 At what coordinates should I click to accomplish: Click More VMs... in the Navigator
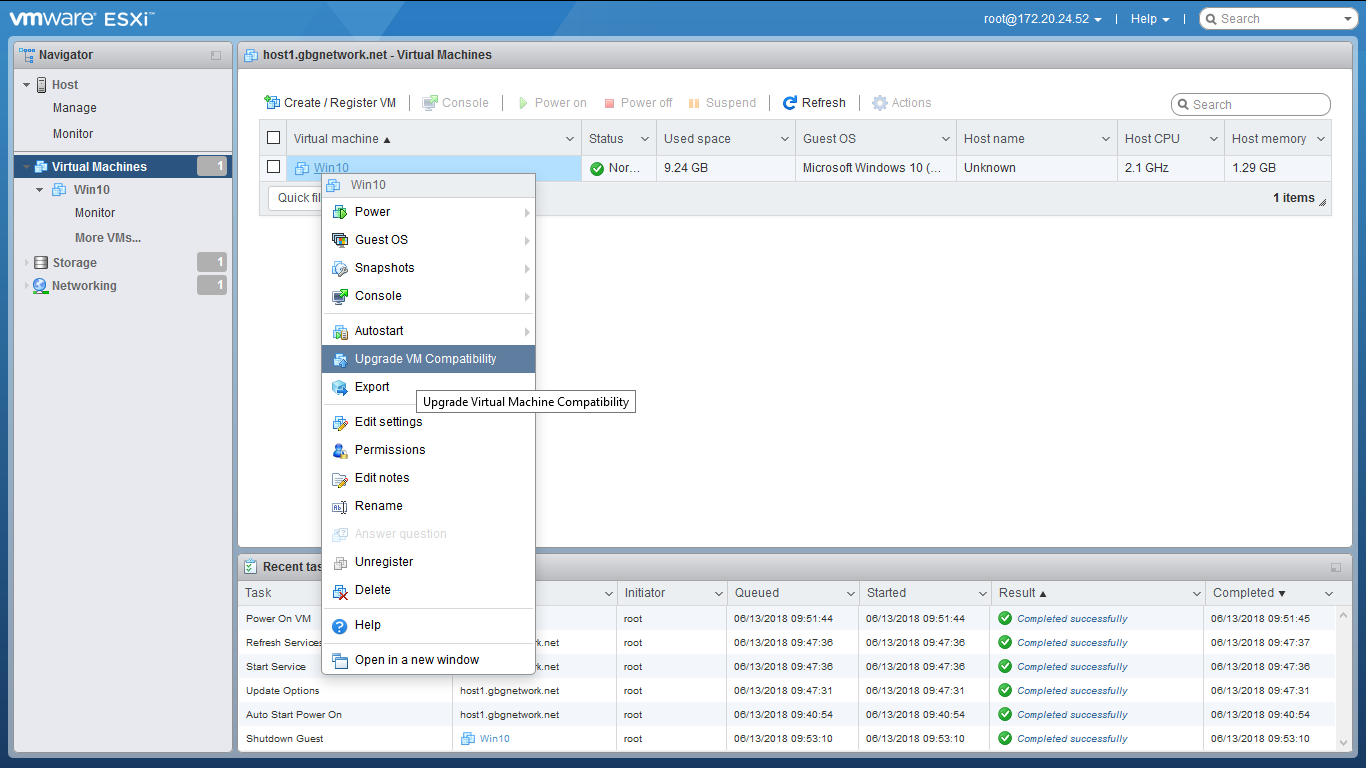coord(107,238)
